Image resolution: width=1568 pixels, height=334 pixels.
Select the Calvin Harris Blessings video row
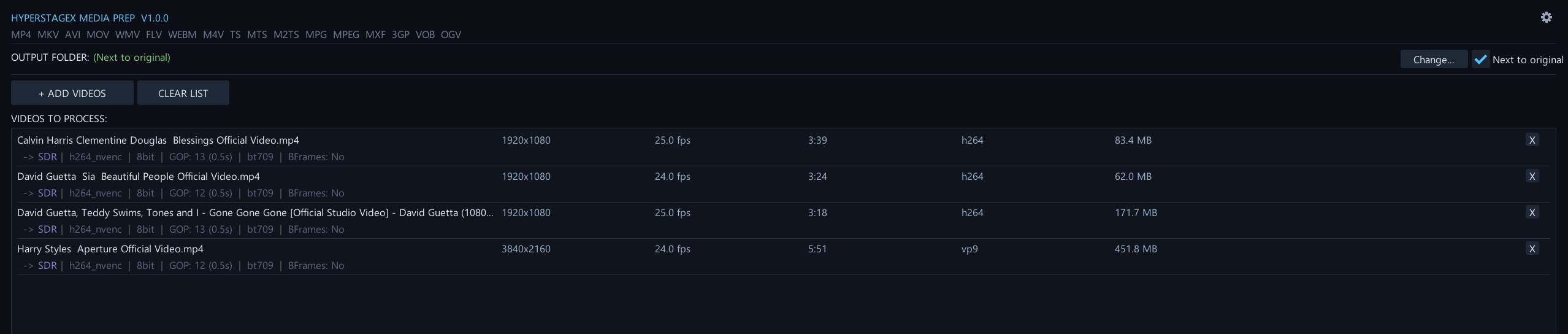coord(158,141)
